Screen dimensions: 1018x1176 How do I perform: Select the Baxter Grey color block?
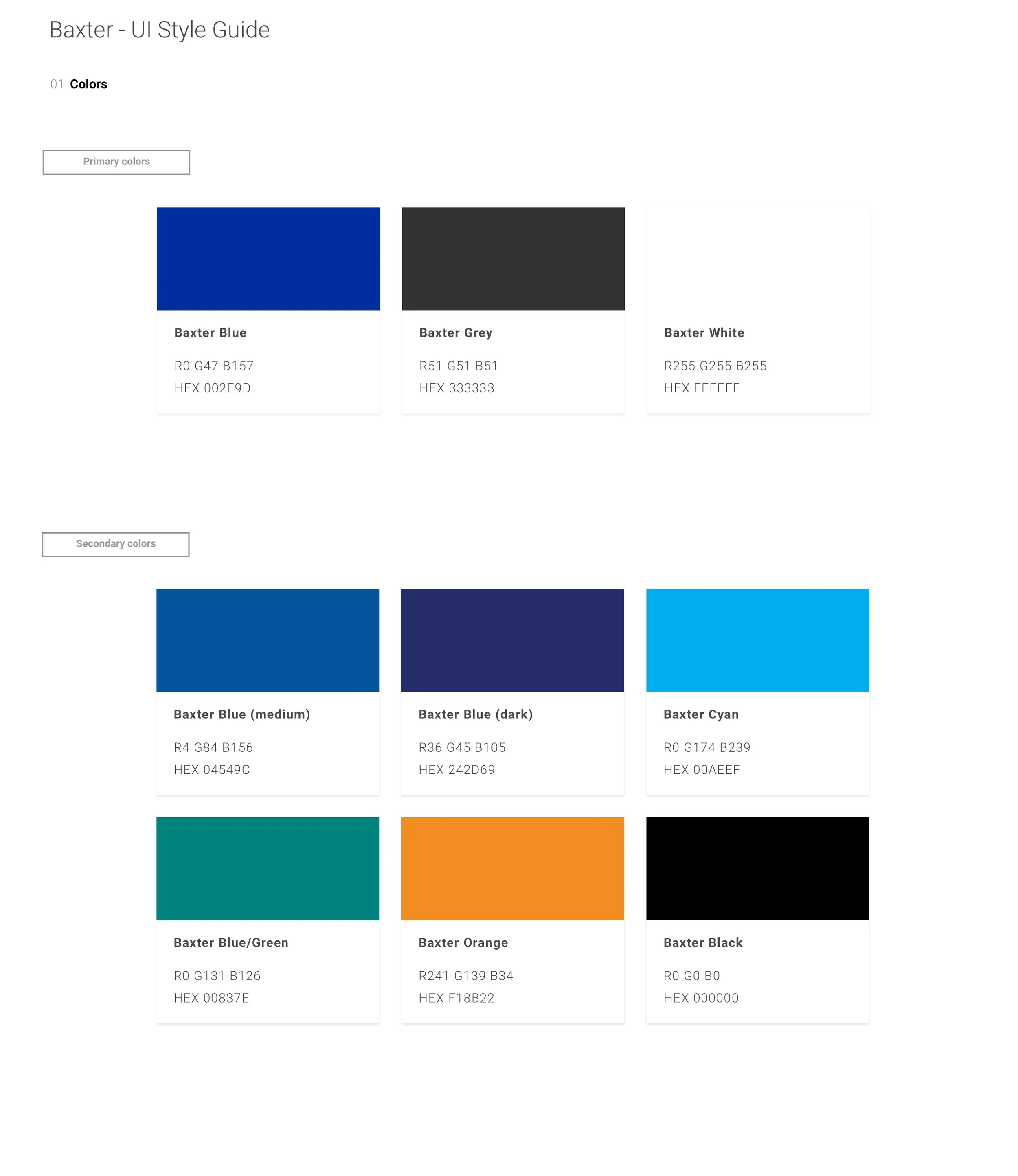click(x=513, y=258)
